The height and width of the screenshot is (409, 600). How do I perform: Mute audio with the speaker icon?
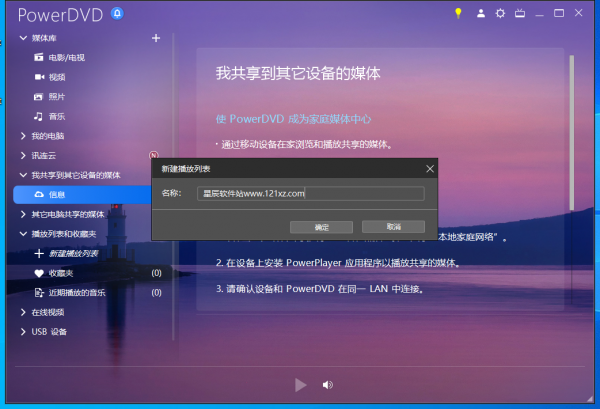click(327, 384)
